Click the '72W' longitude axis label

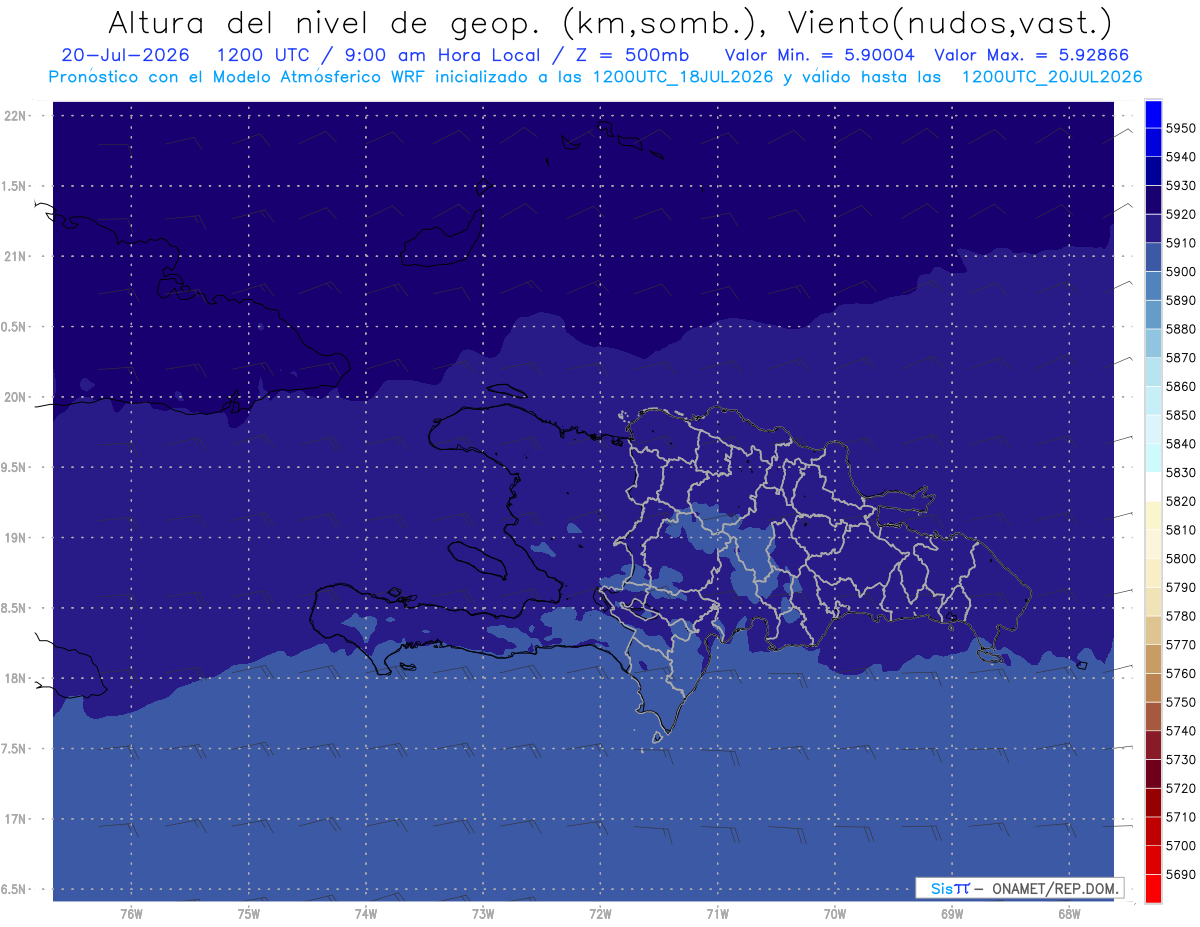[x=600, y=914]
